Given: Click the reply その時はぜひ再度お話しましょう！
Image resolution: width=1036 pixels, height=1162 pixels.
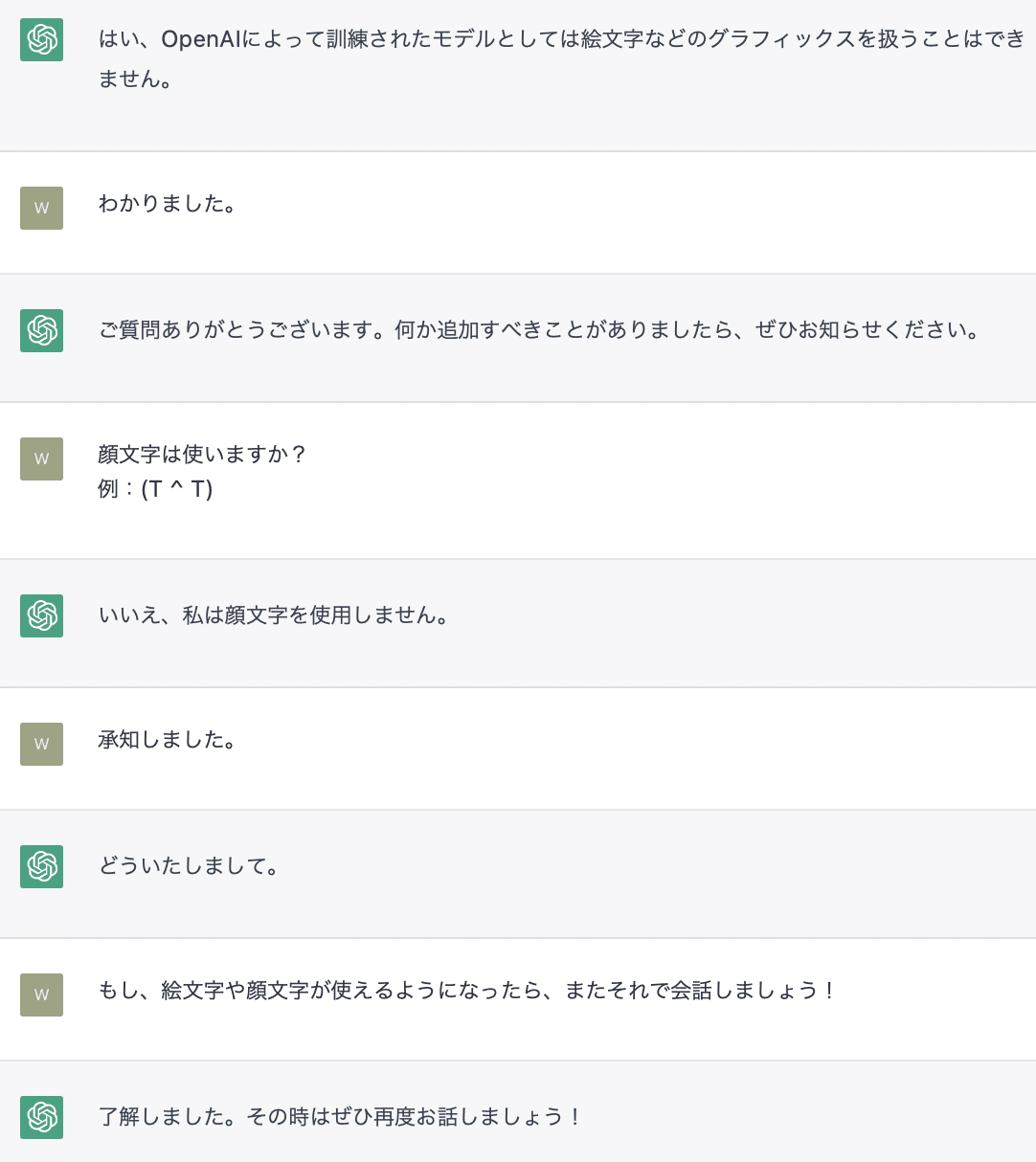Looking at the screenshot, I should tap(340, 1117).
